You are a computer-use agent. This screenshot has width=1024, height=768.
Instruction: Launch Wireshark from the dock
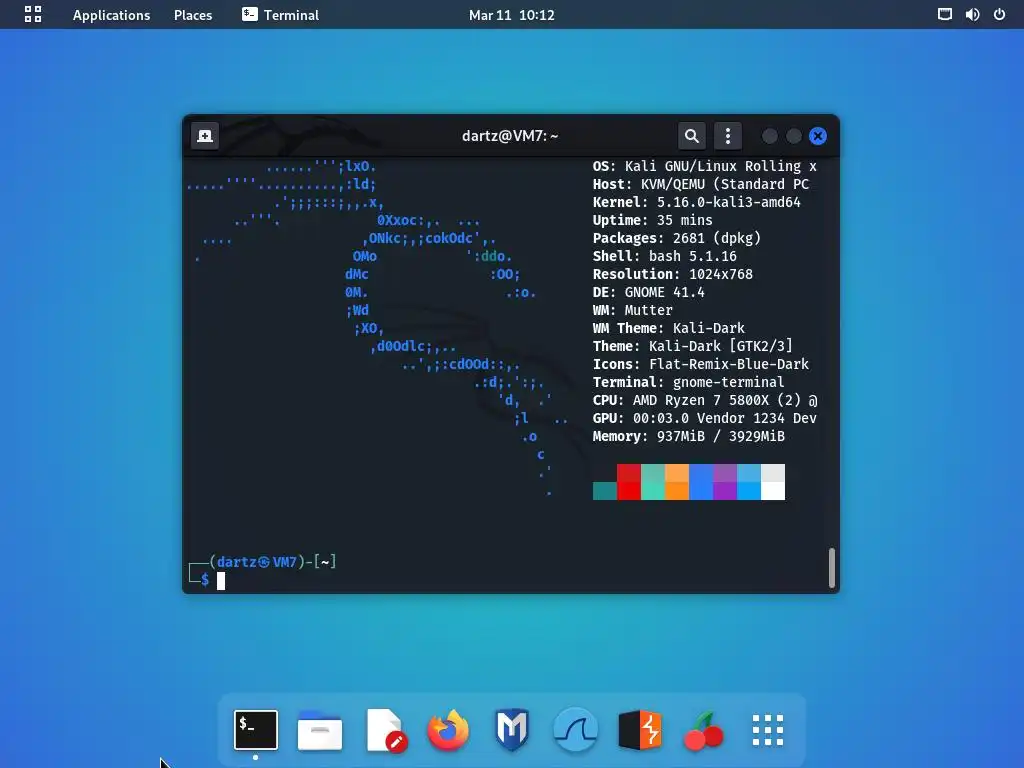click(x=575, y=729)
